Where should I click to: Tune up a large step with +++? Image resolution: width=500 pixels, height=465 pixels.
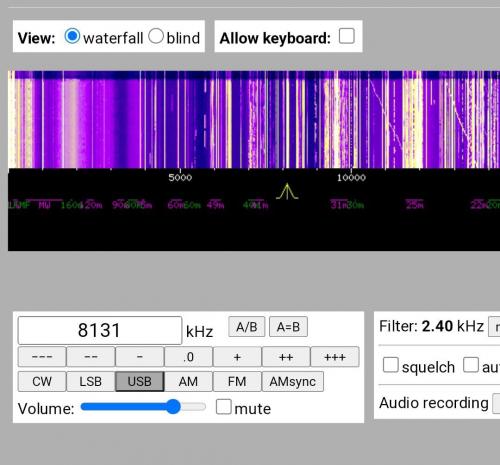[x=335, y=357]
